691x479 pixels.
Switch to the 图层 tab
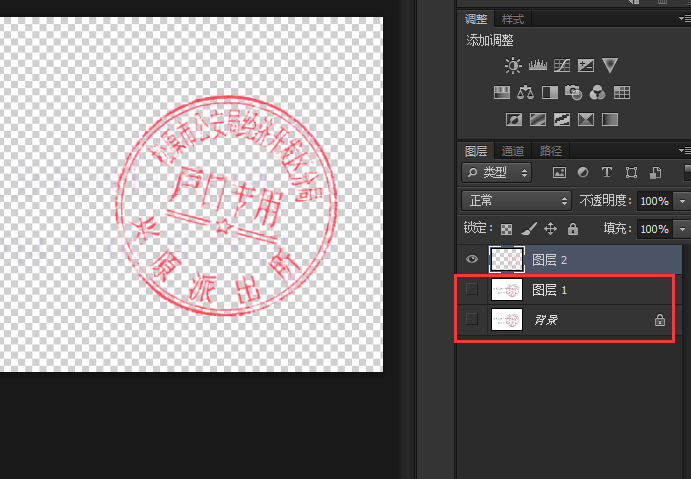(x=476, y=151)
